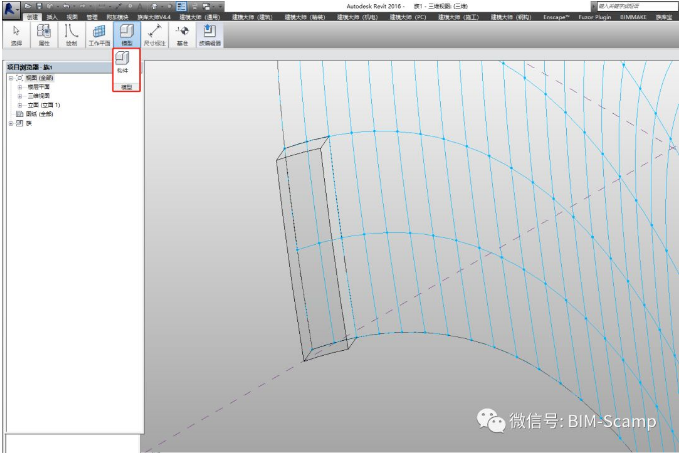
Task: Click the sheets icon beside 图纸 (全部)
Action: click(x=20, y=114)
